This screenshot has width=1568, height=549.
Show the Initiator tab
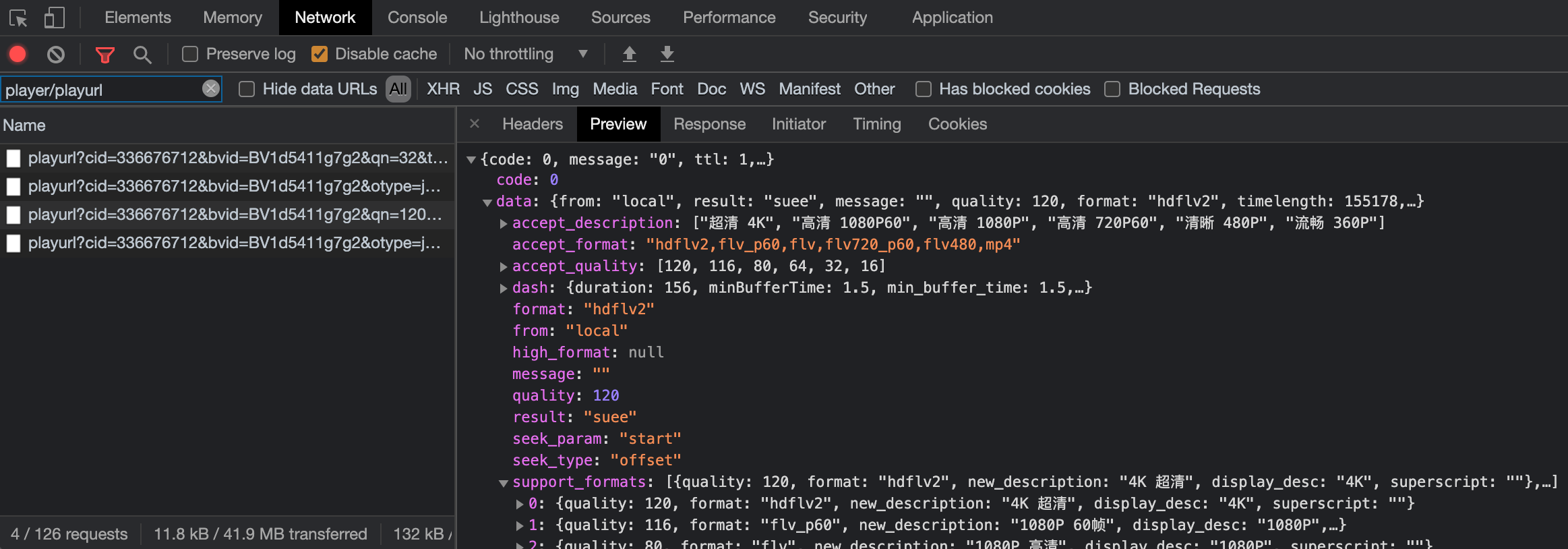point(799,124)
